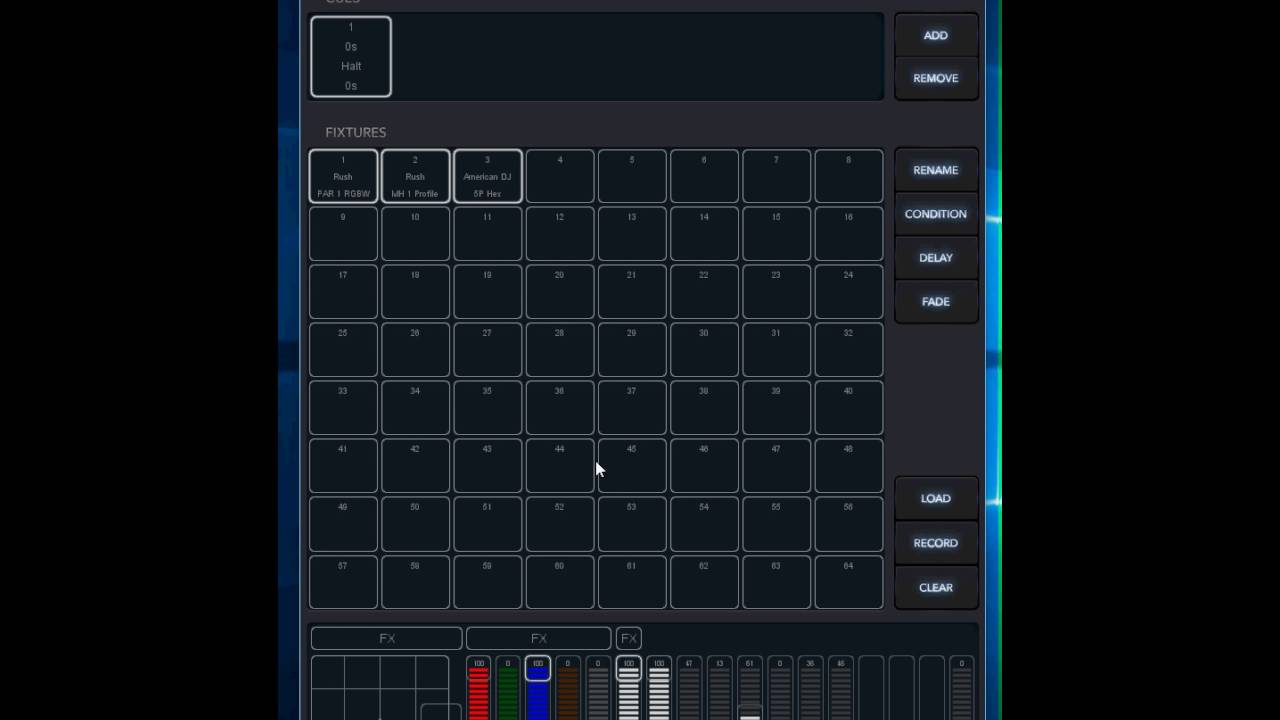Adjust the highlighted white fader at 100
1280x720 pixels.
pos(628,689)
